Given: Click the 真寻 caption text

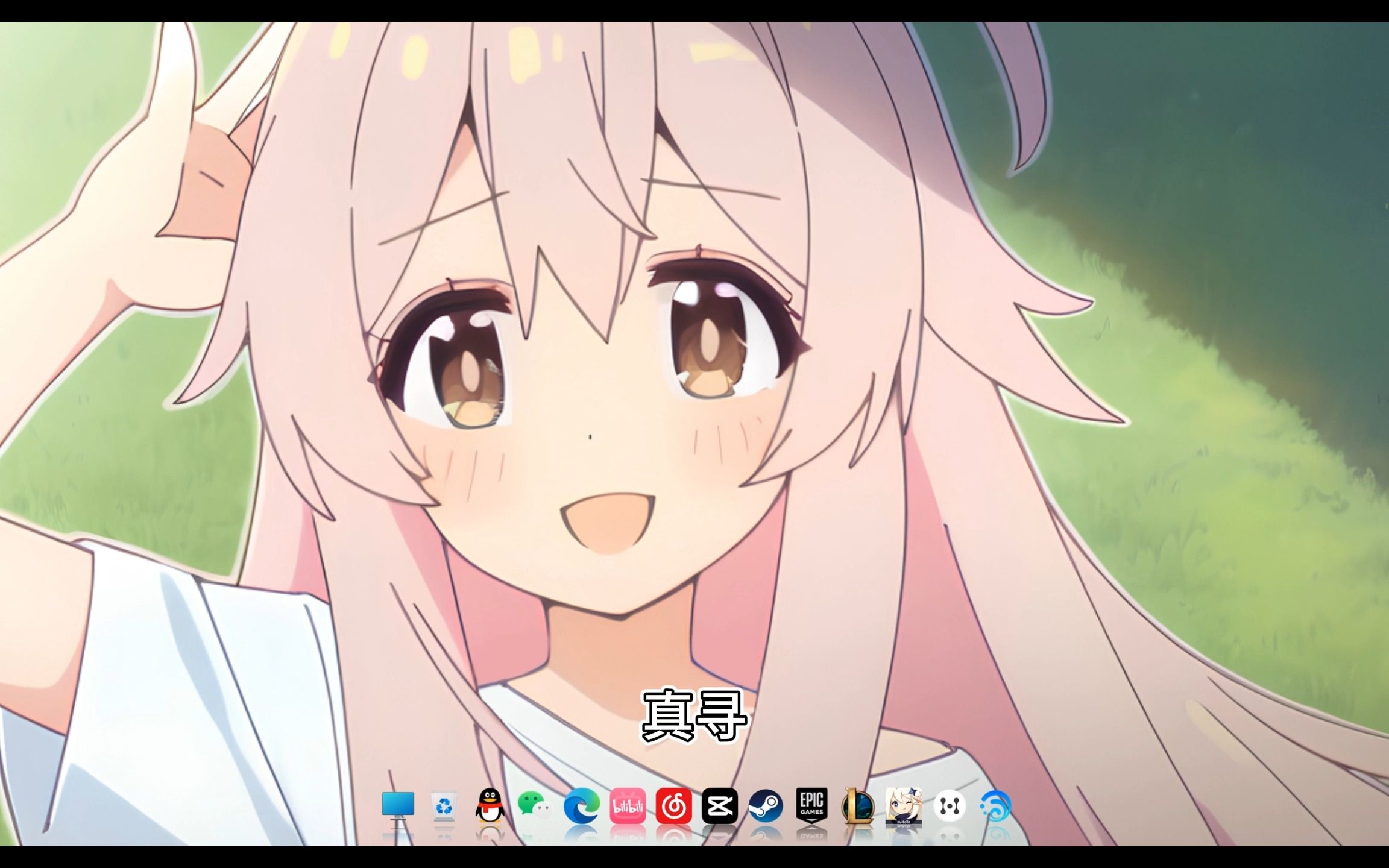Looking at the screenshot, I should coord(694,715).
